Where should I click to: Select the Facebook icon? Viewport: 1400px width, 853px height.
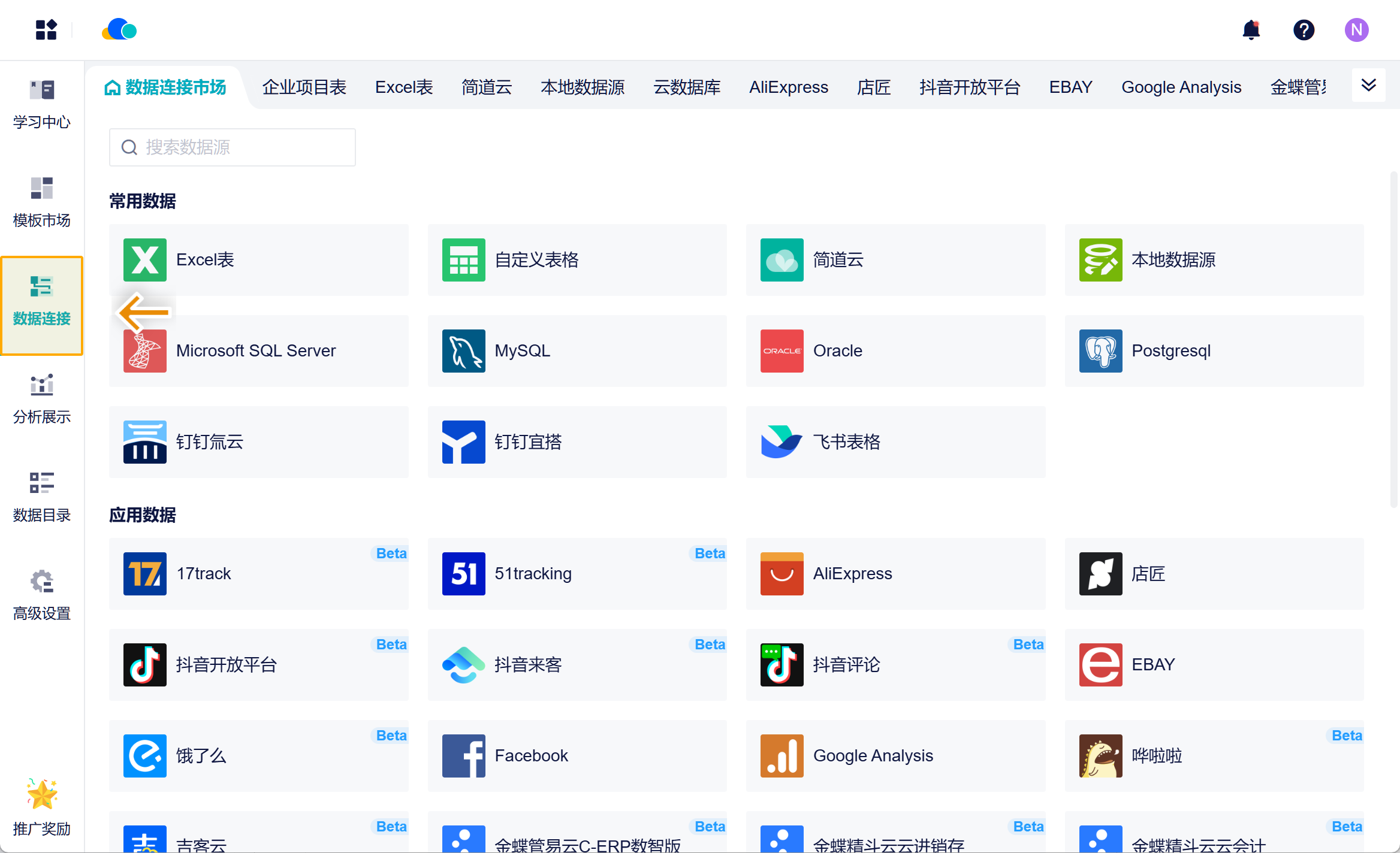(464, 756)
